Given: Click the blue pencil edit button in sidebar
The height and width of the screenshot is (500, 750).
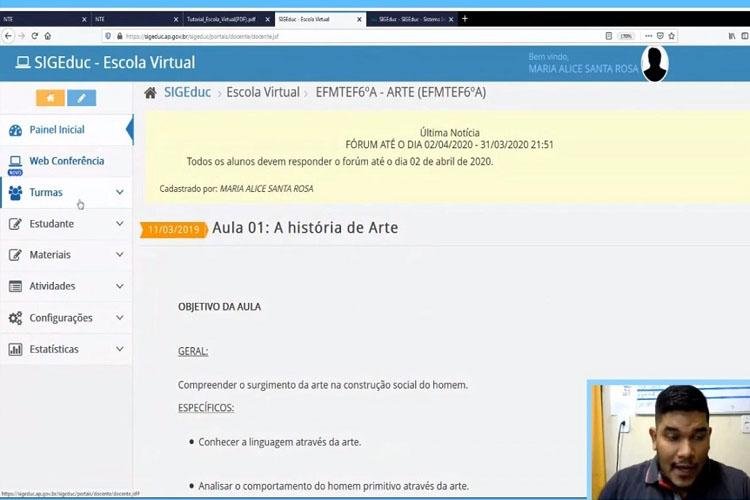Looking at the screenshot, I should (81, 98).
